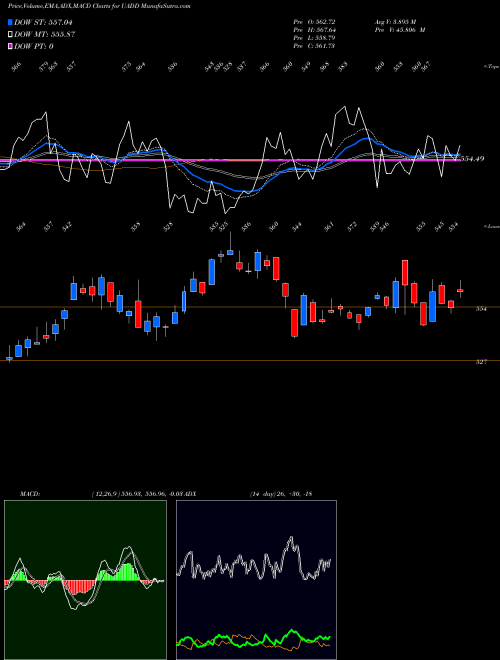Viewport: 500px width, 660px height.
Task: Click the Pre H: 567.64 value
Action: tap(314, 30)
